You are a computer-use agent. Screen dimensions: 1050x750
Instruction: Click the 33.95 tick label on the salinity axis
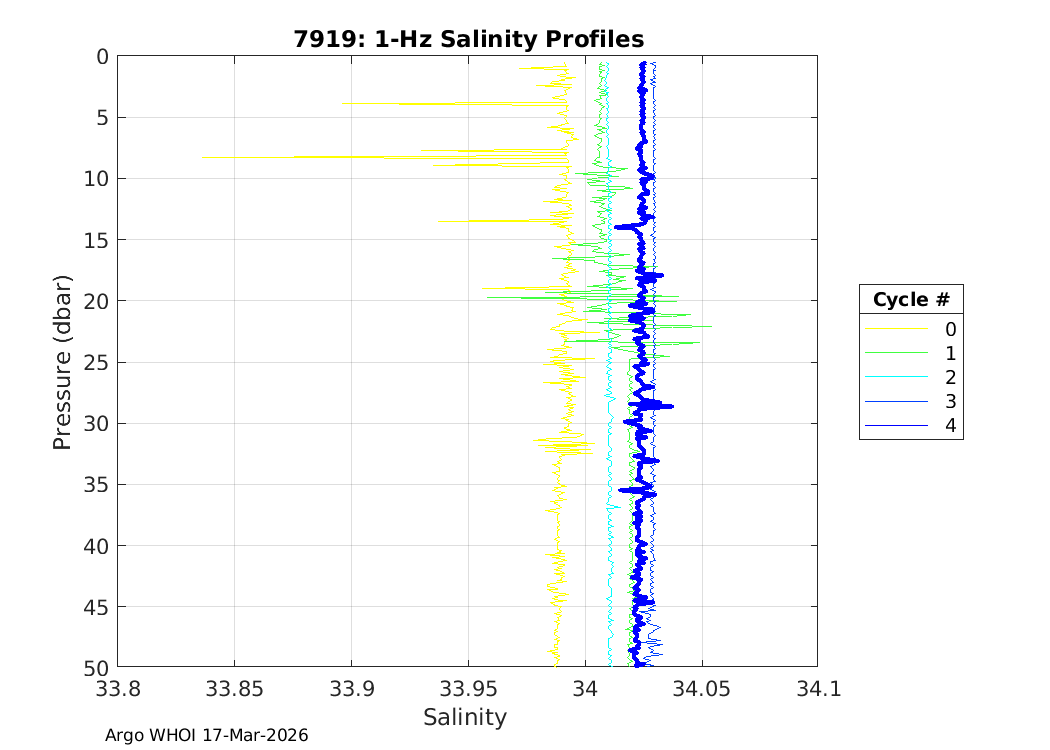(x=467, y=689)
